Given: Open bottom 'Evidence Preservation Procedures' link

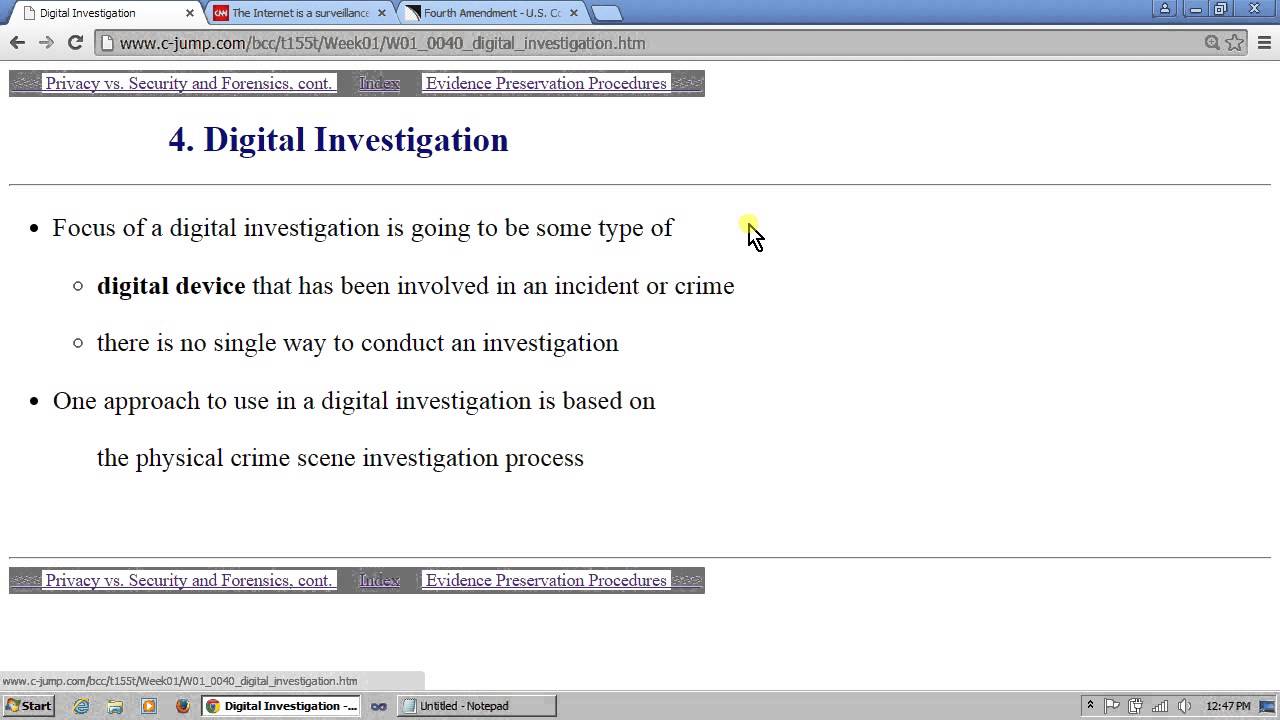Looking at the screenshot, I should pyautogui.click(x=546, y=580).
